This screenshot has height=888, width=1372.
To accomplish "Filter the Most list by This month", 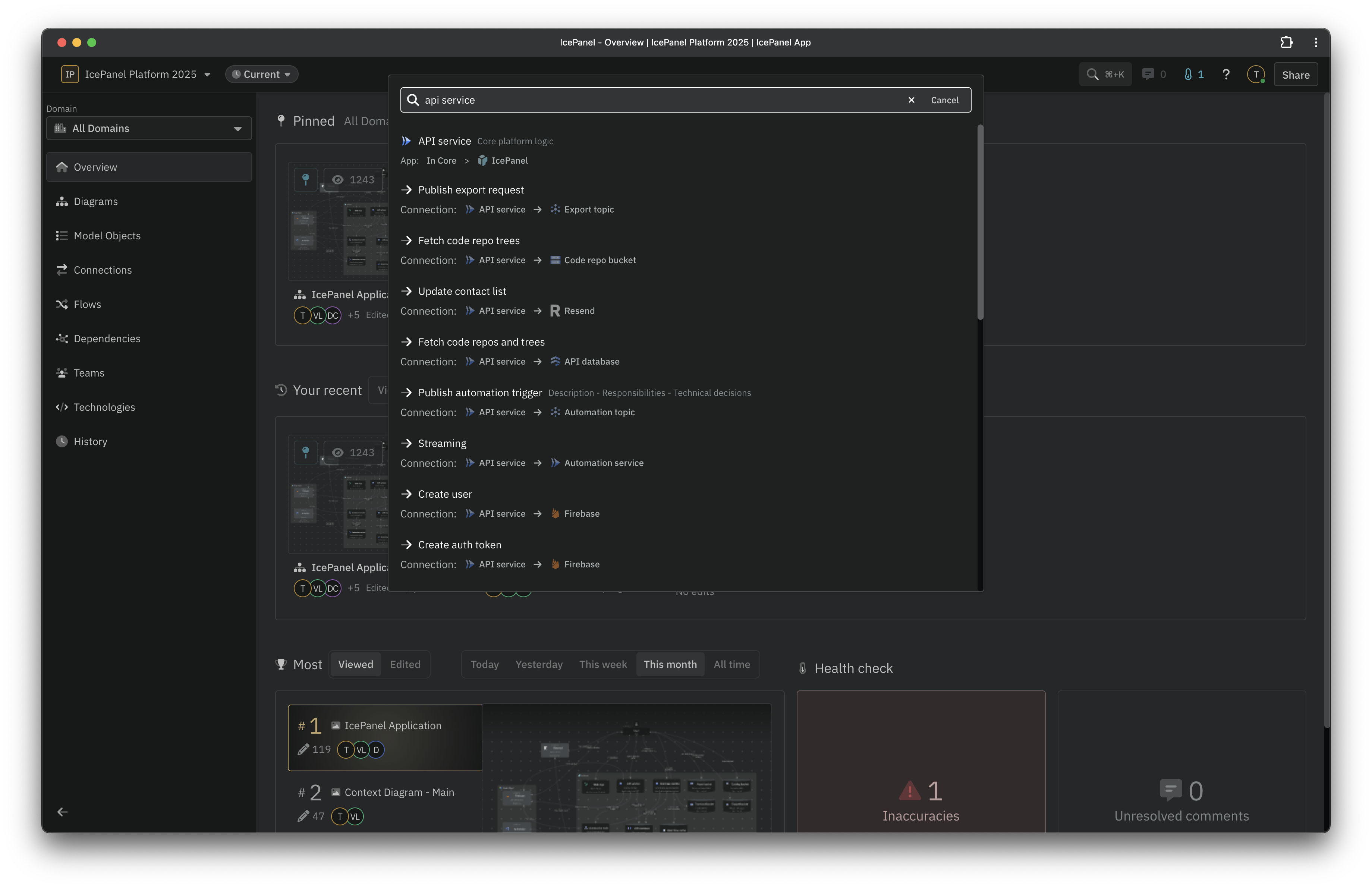I will 670,664.
